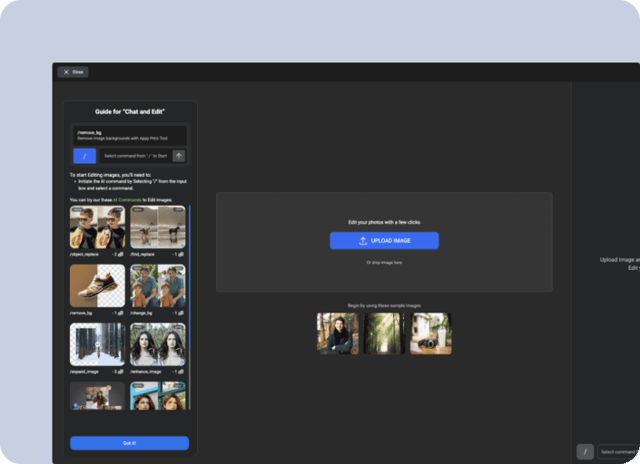Screen dimensions: 640x464
Task: Click the '/object_replace' label text
Action: tap(84, 254)
